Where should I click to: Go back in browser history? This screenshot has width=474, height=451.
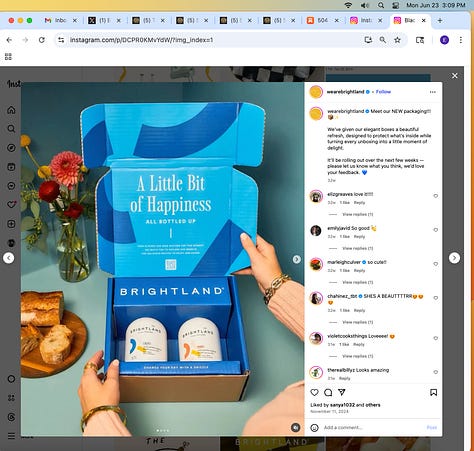coord(9,40)
